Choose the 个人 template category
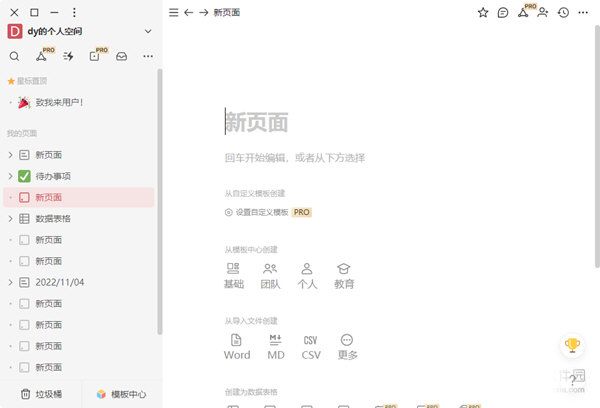Image resolution: width=600 pixels, height=408 pixels. point(307,276)
